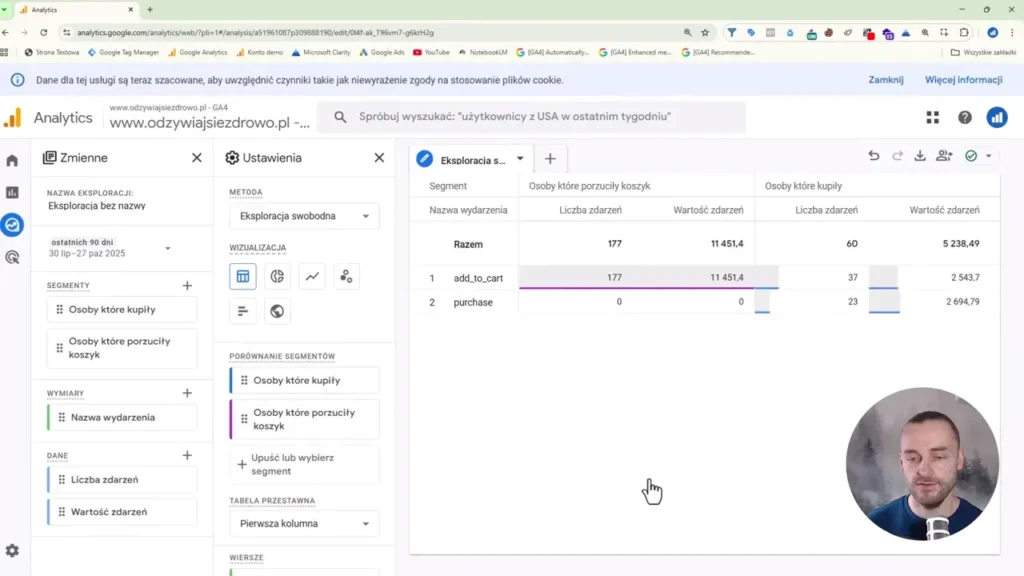The image size is (1024, 576).
Task: Open the Metoda Eksploracja swobodna dropdown
Action: [x=304, y=216]
